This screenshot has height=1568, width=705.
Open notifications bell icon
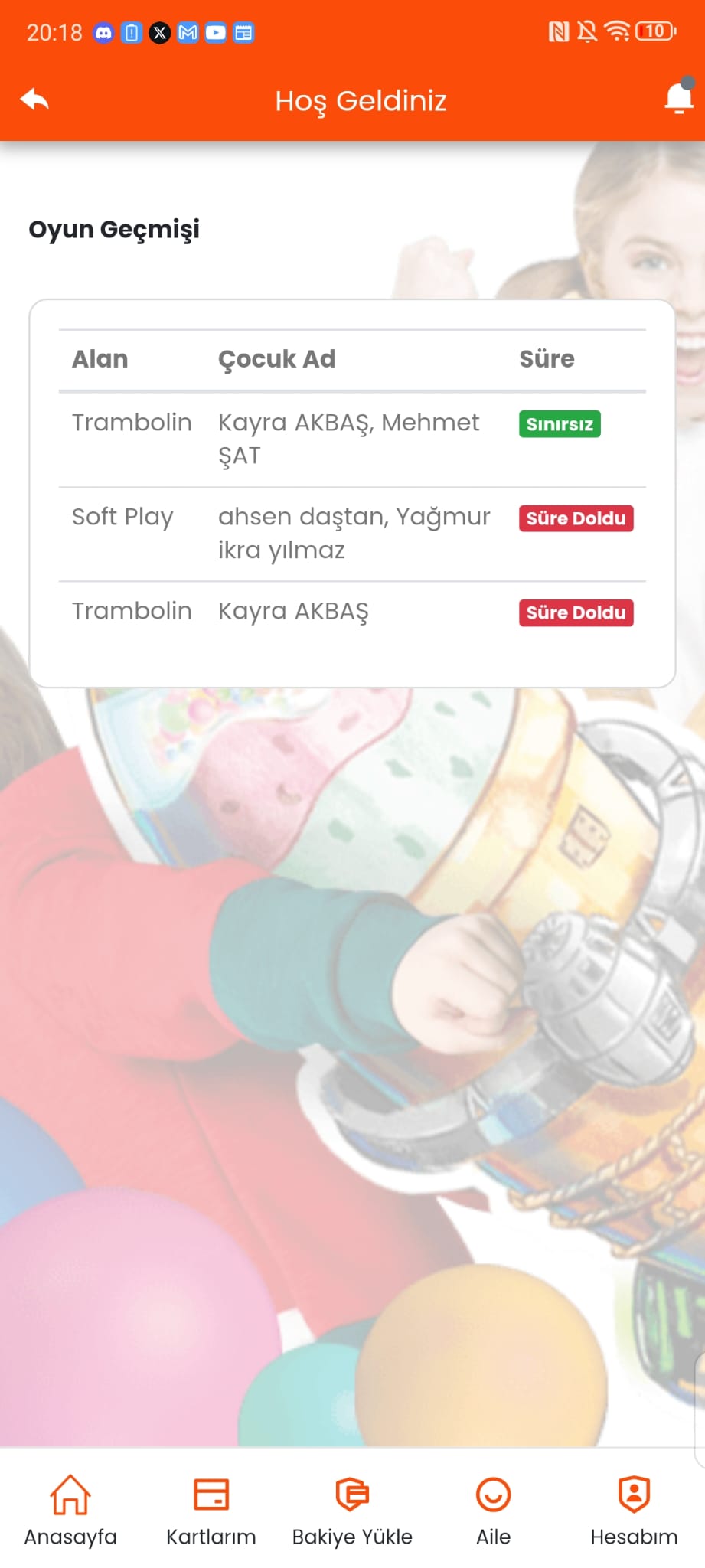pyautogui.click(x=678, y=98)
